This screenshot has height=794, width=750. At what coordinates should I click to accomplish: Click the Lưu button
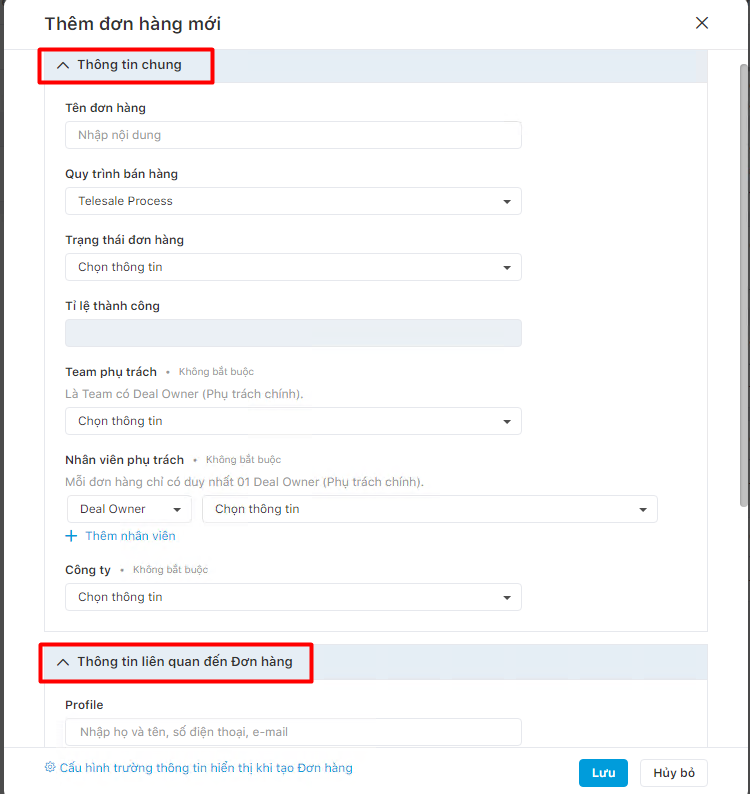(x=603, y=773)
